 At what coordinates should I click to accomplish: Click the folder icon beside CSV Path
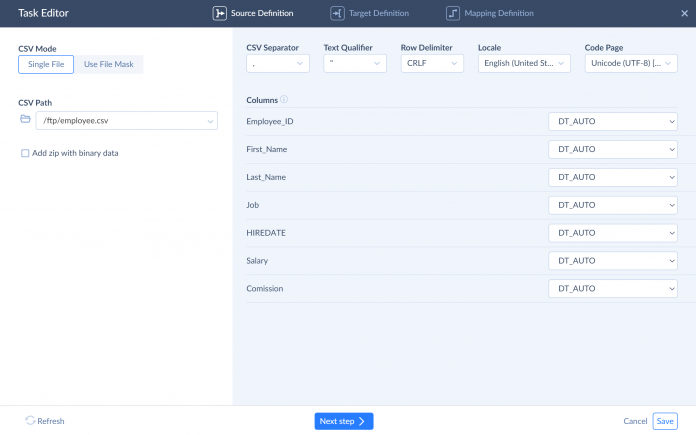[x=25, y=121]
